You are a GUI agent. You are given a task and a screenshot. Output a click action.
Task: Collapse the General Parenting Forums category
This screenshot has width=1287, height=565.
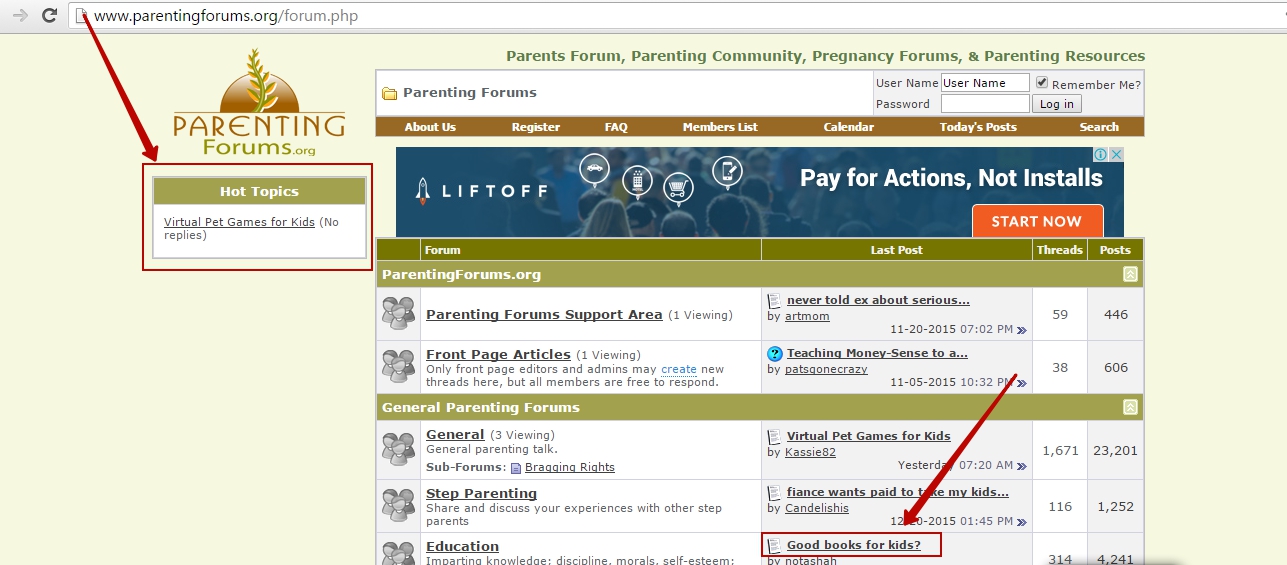tap(1130, 407)
